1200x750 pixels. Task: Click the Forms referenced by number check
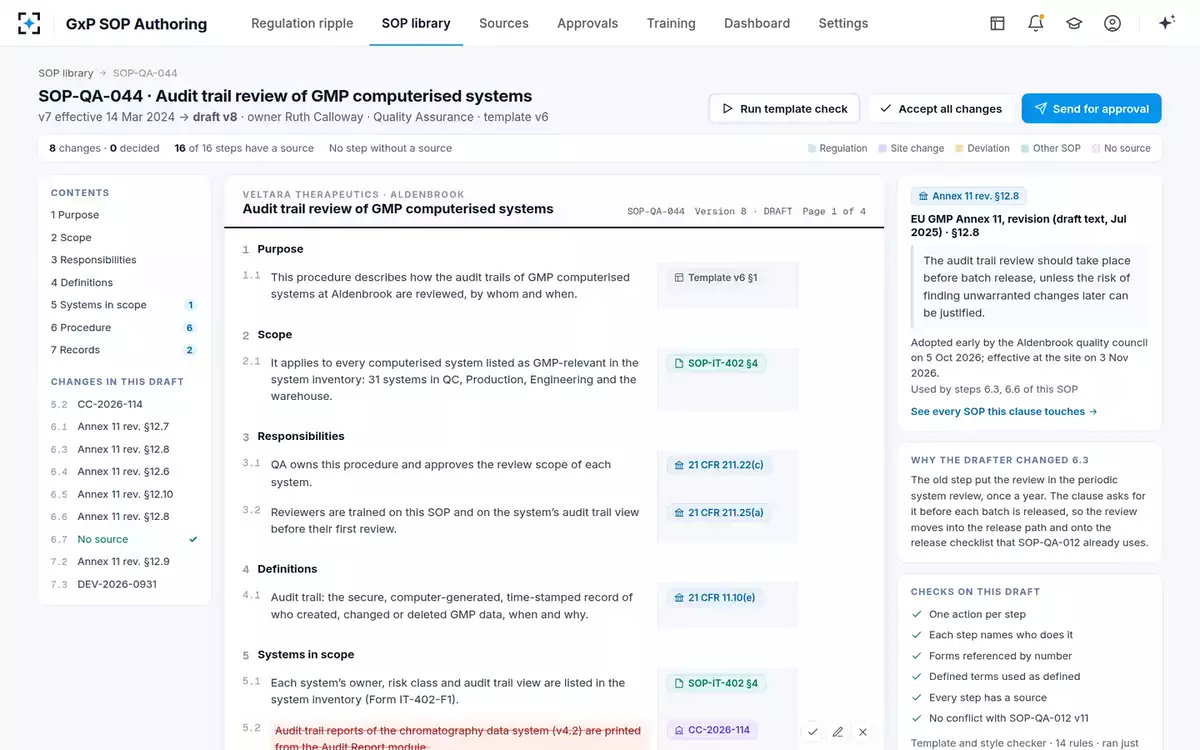pyautogui.click(x=991, y=656)
